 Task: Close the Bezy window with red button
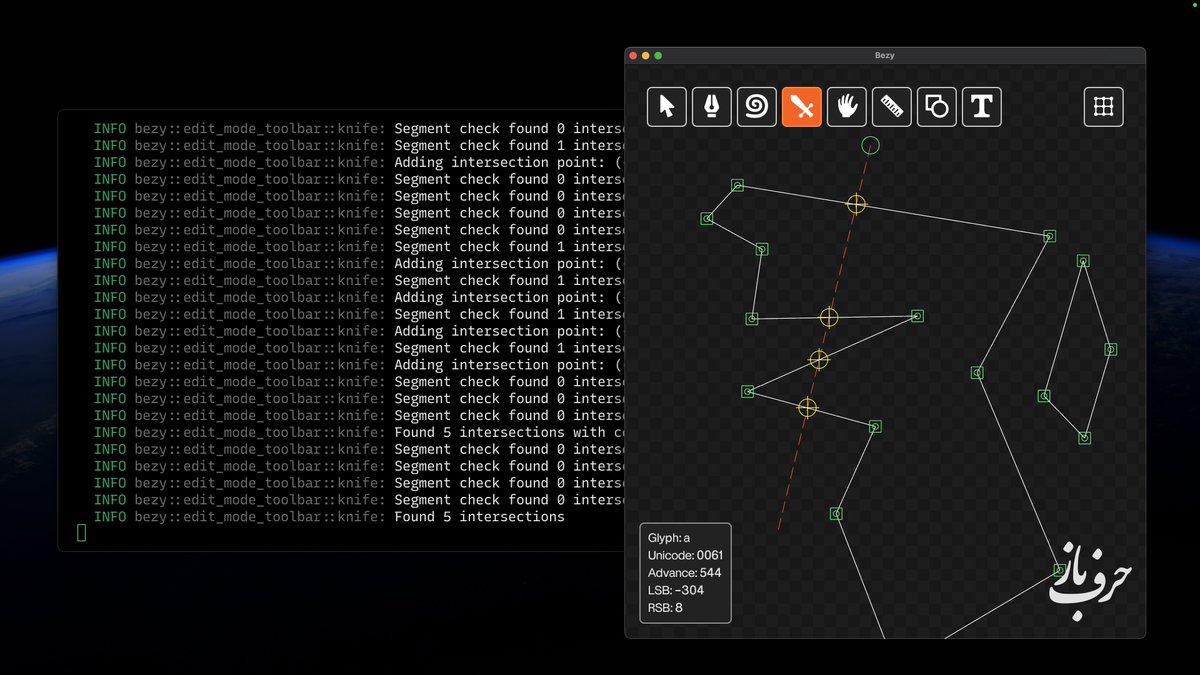pyautogui.click(x=634, y=56)
